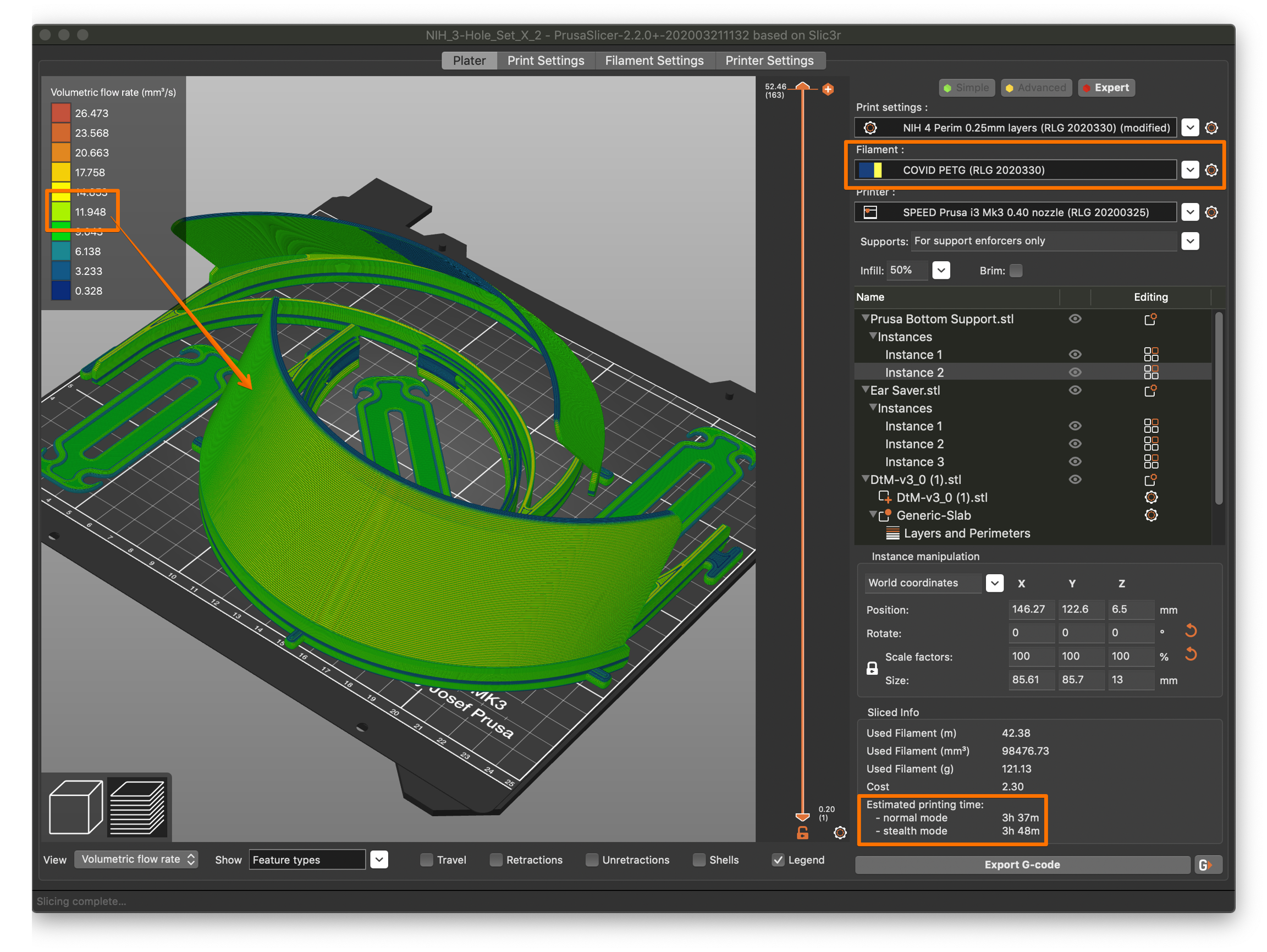Open print settings gear icon

point(1211,128)
